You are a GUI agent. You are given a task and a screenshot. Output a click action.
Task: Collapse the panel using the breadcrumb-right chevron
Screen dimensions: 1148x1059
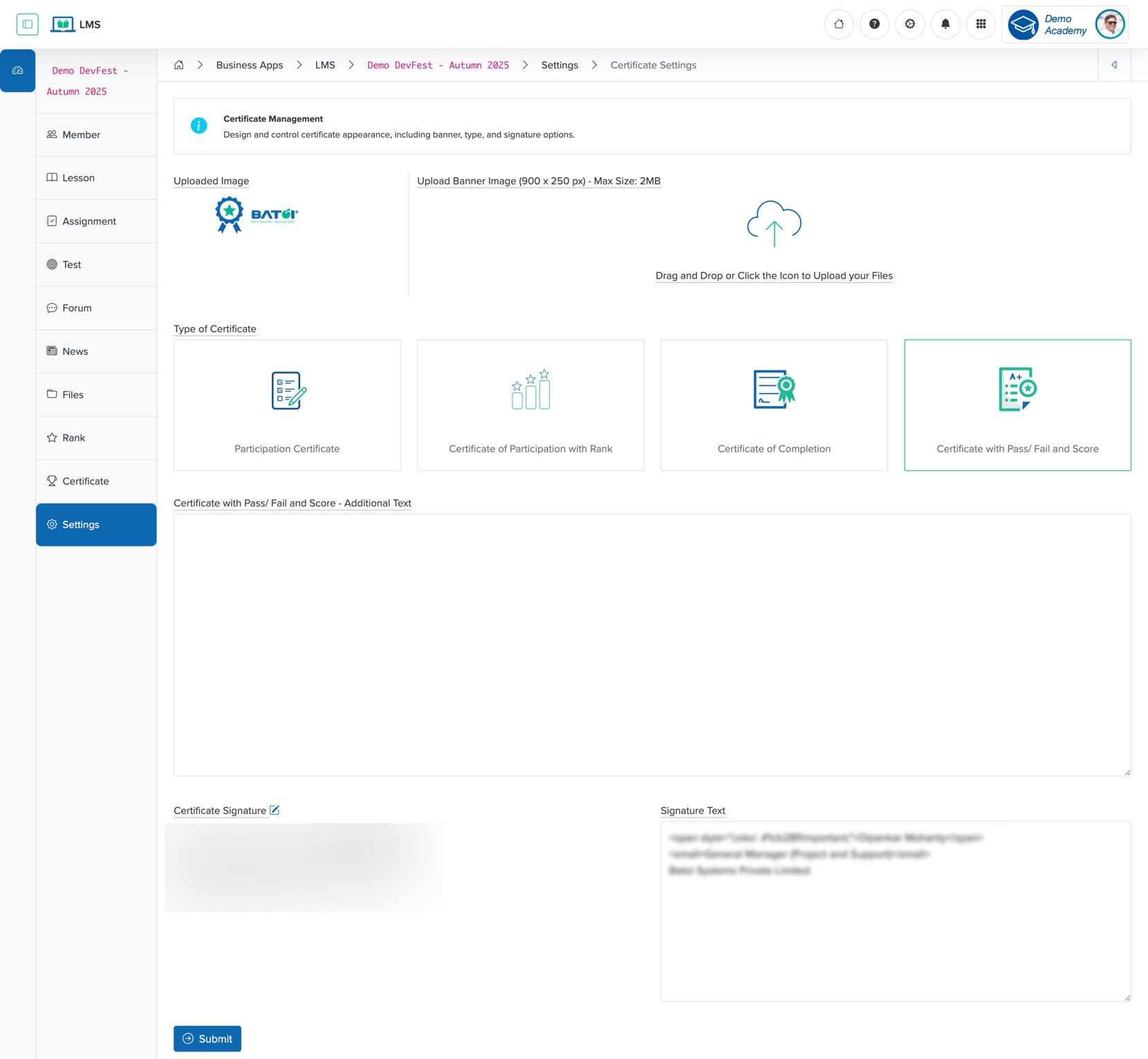[1113, 64]
